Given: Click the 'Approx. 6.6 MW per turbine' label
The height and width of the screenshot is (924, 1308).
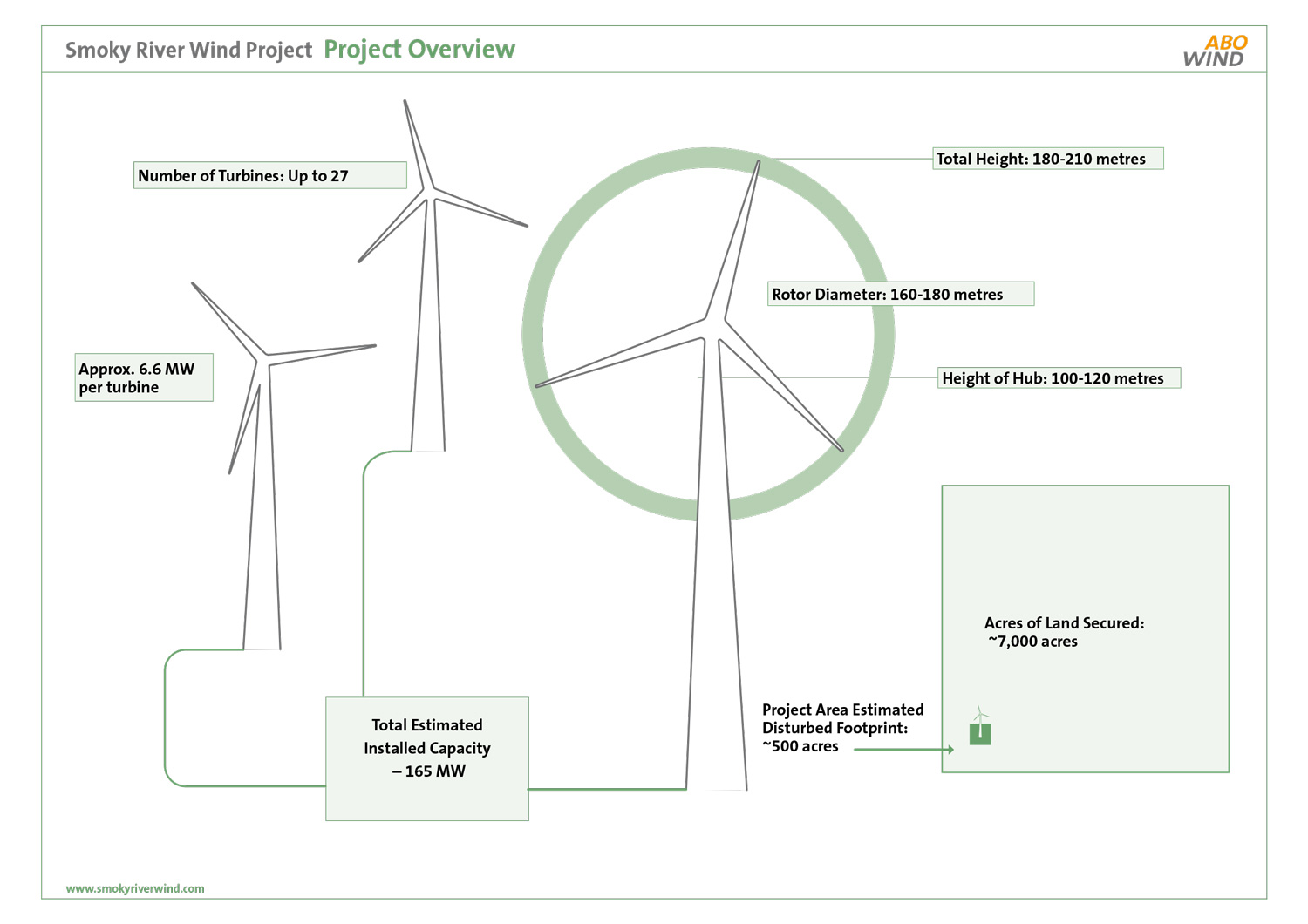Looking at the screenshot, I should pyautogui.click(x=145, y=377).
